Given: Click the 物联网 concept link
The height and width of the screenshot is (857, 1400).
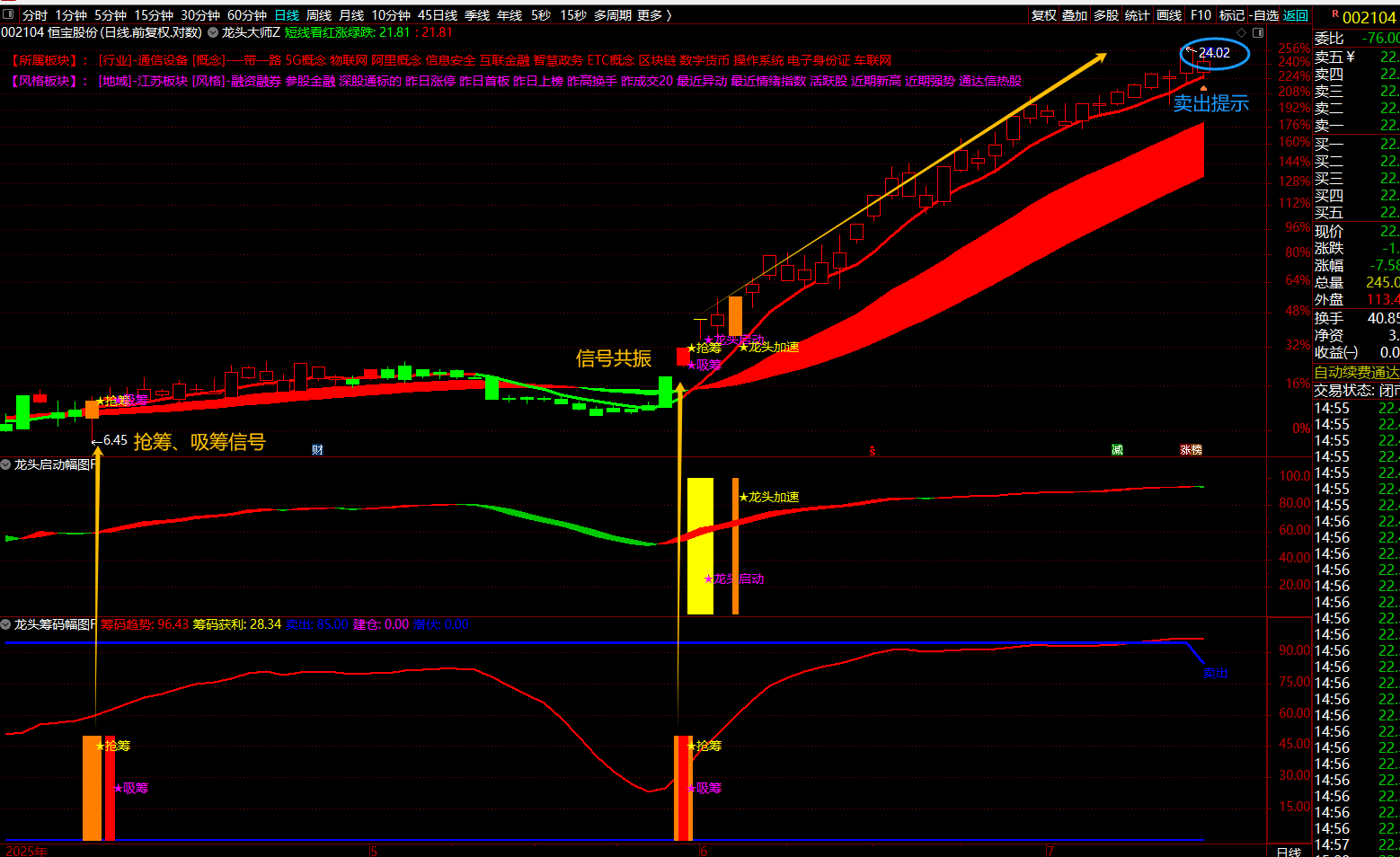Looking at the screenshot, I should (x=349, y=60).
